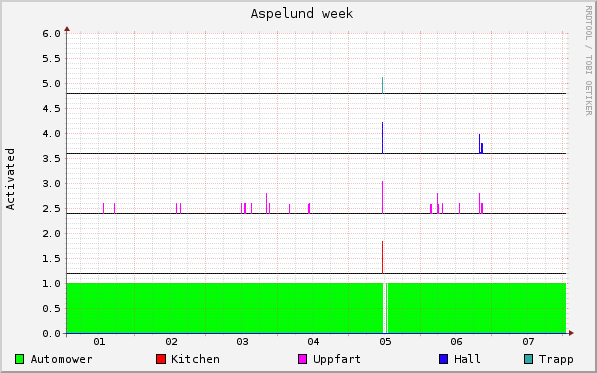The height and width of the screenshot is (373, 597).
Task: Click the tall blue Hall spike at day 05
Action: pos(383,138)
